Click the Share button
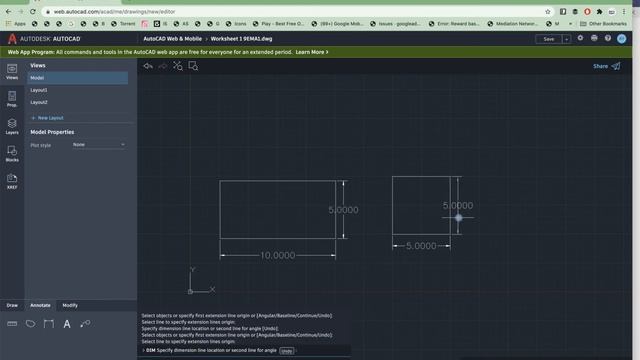Screen dimensions: 640x360 [607, 66]
